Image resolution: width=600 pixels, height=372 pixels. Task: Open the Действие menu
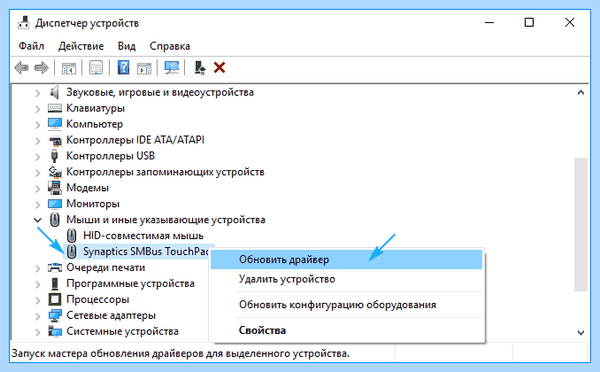pyautogui.click(x=81, y=46)
